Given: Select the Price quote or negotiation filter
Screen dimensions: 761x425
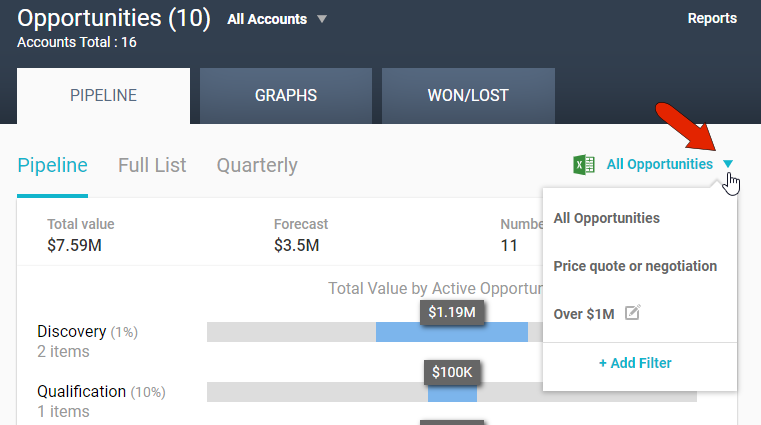Looking at the screenshot, I should 635,266.
